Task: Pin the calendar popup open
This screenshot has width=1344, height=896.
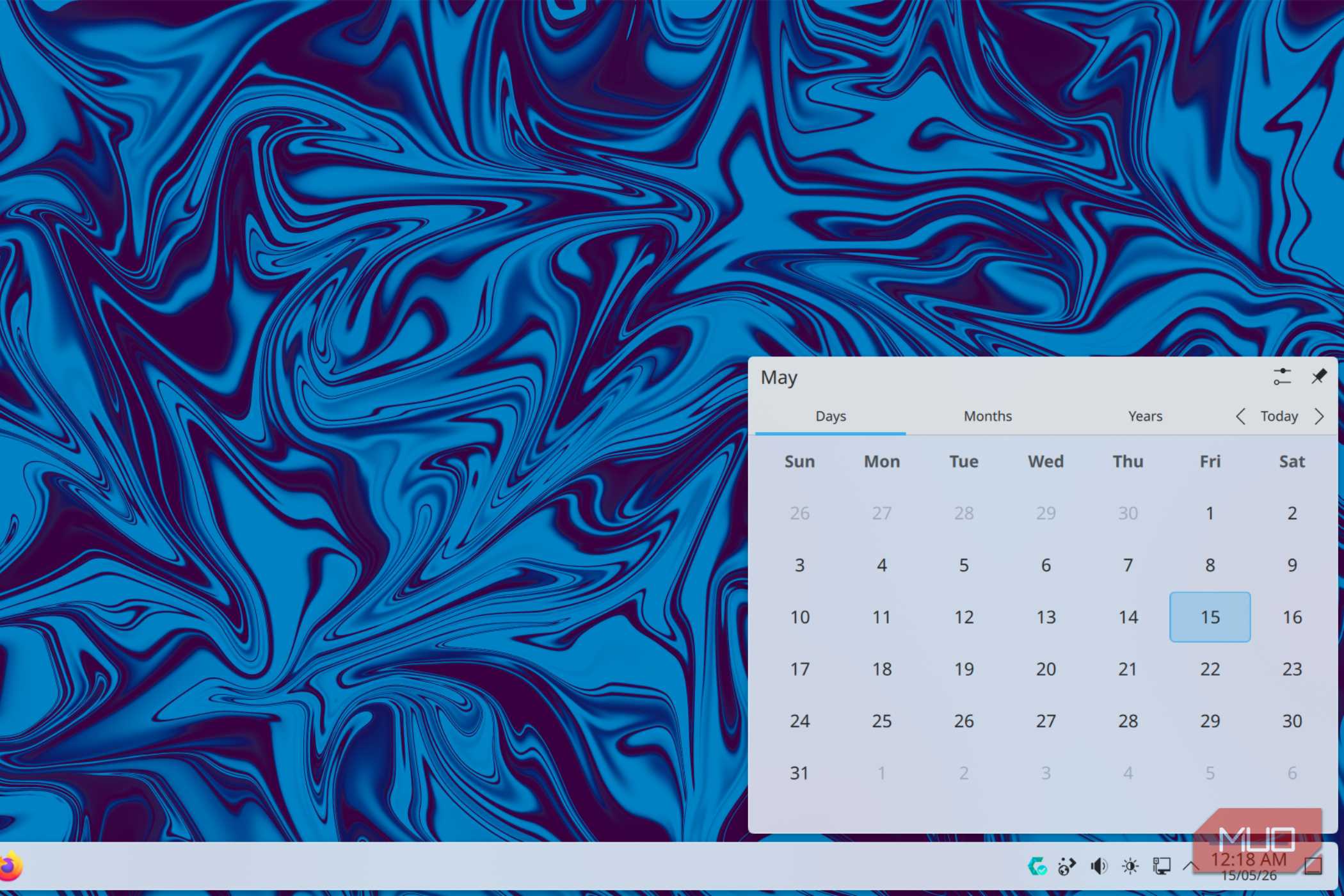Action: (1319, 377)
